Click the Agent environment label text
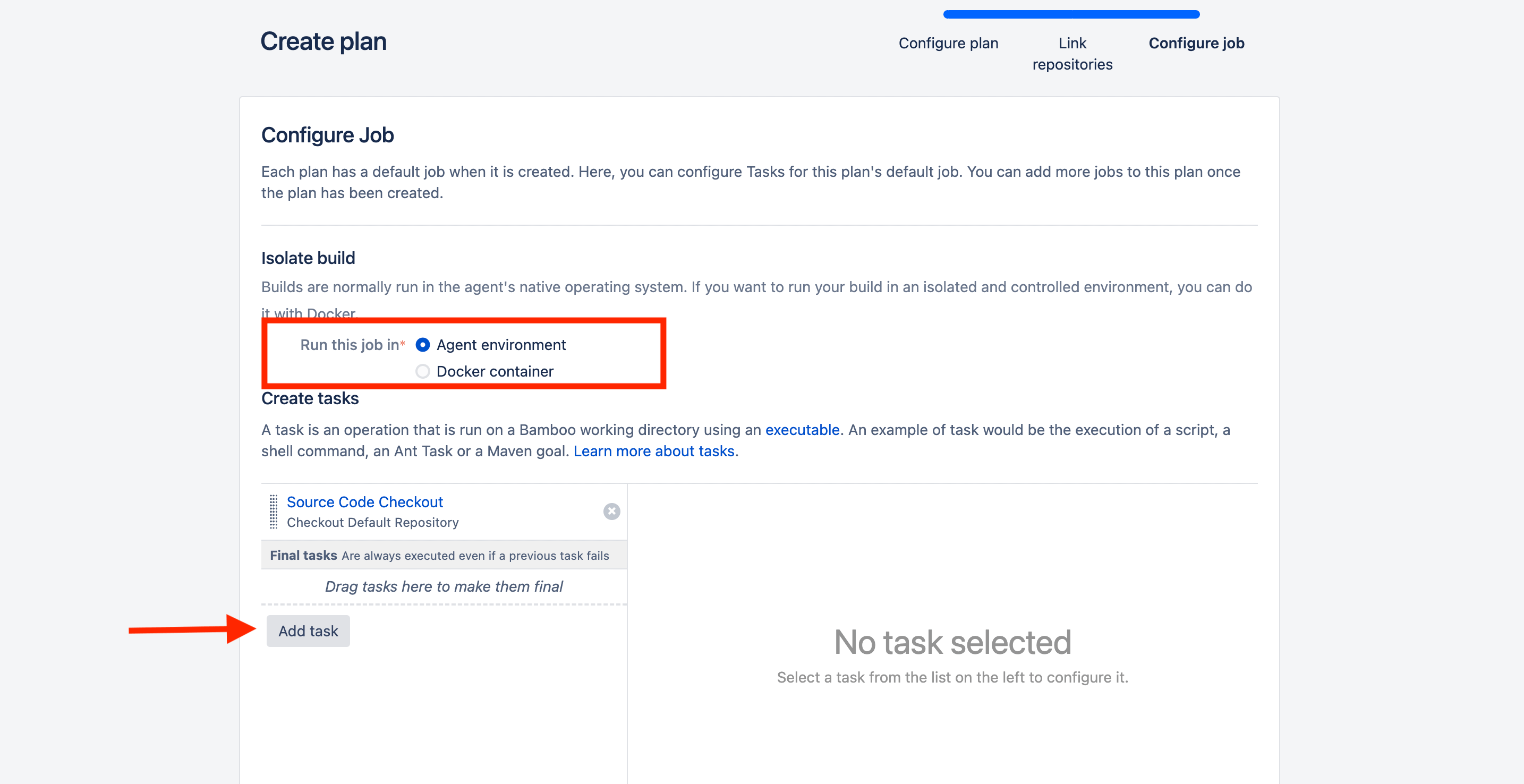Image resolution: width=1524 pixels, height=784 pixels. click(x=500, y=345)
